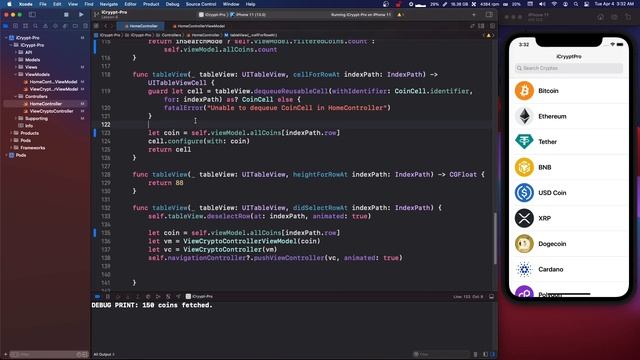Stop the running scheme in Xcode toolbar
This screenshot has width=640, height=360.
pos(66,15)
